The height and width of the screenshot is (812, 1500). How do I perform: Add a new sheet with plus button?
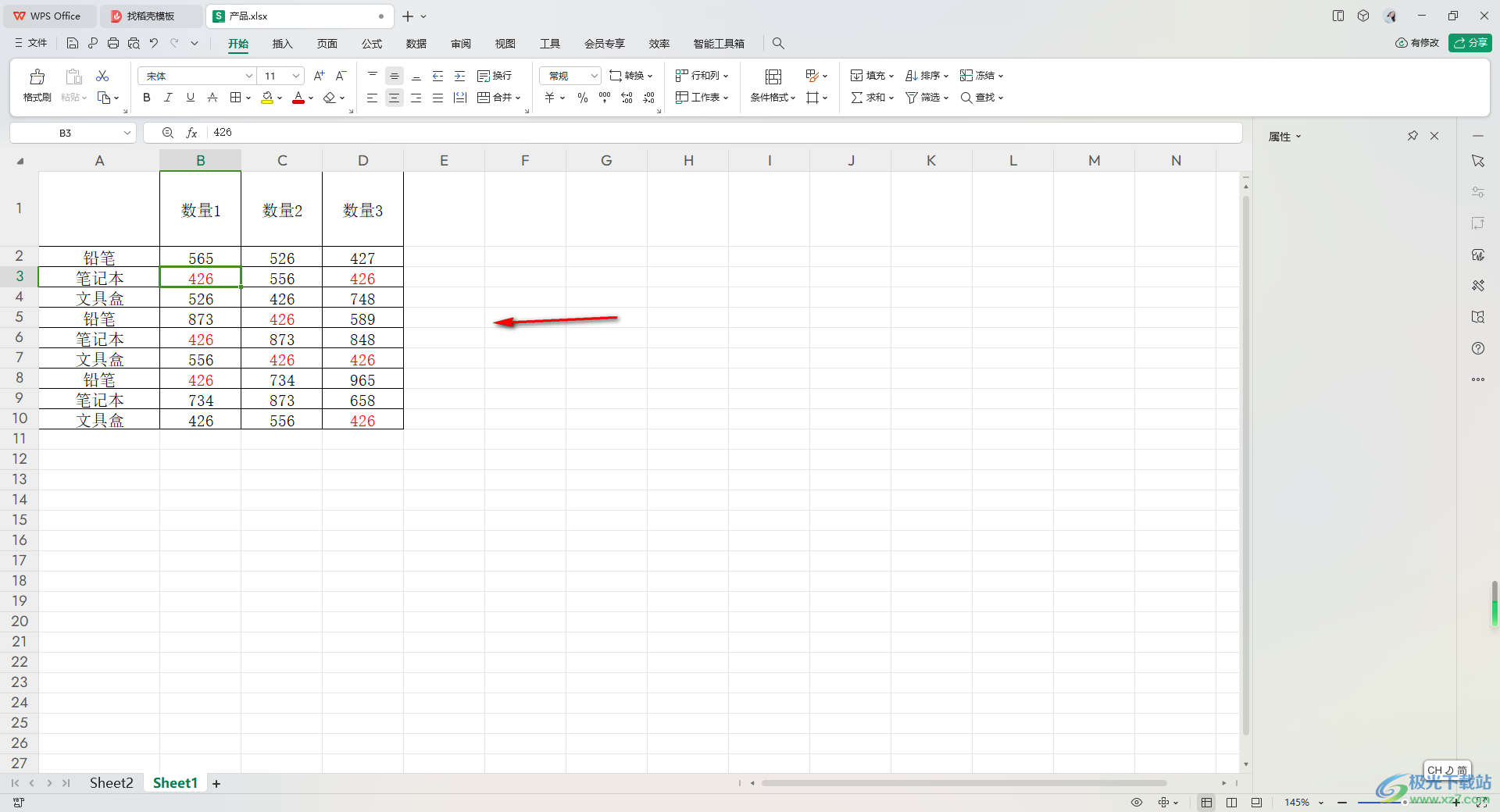[216, 784]
